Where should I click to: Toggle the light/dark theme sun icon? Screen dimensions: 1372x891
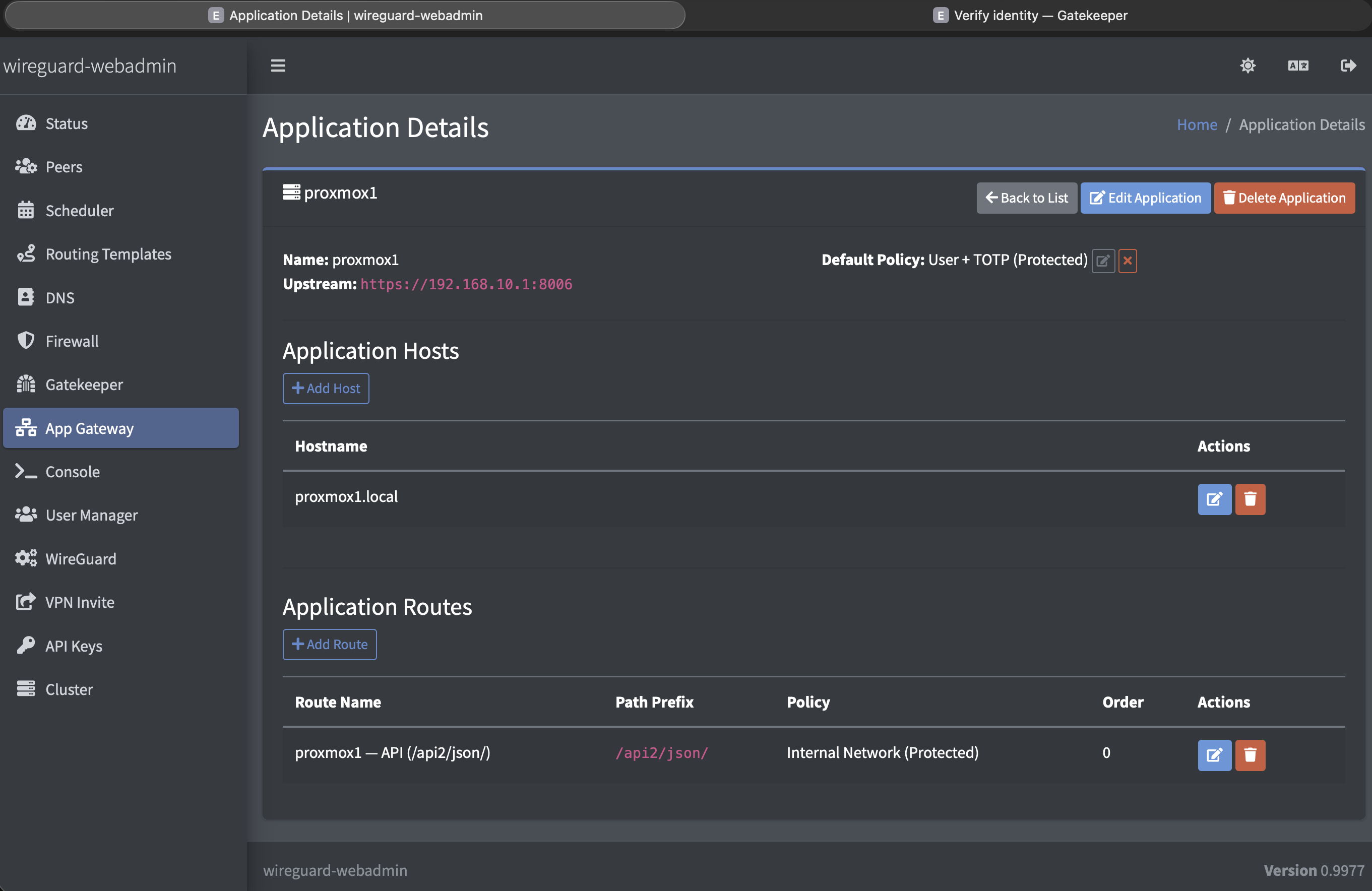[1248, 65]
